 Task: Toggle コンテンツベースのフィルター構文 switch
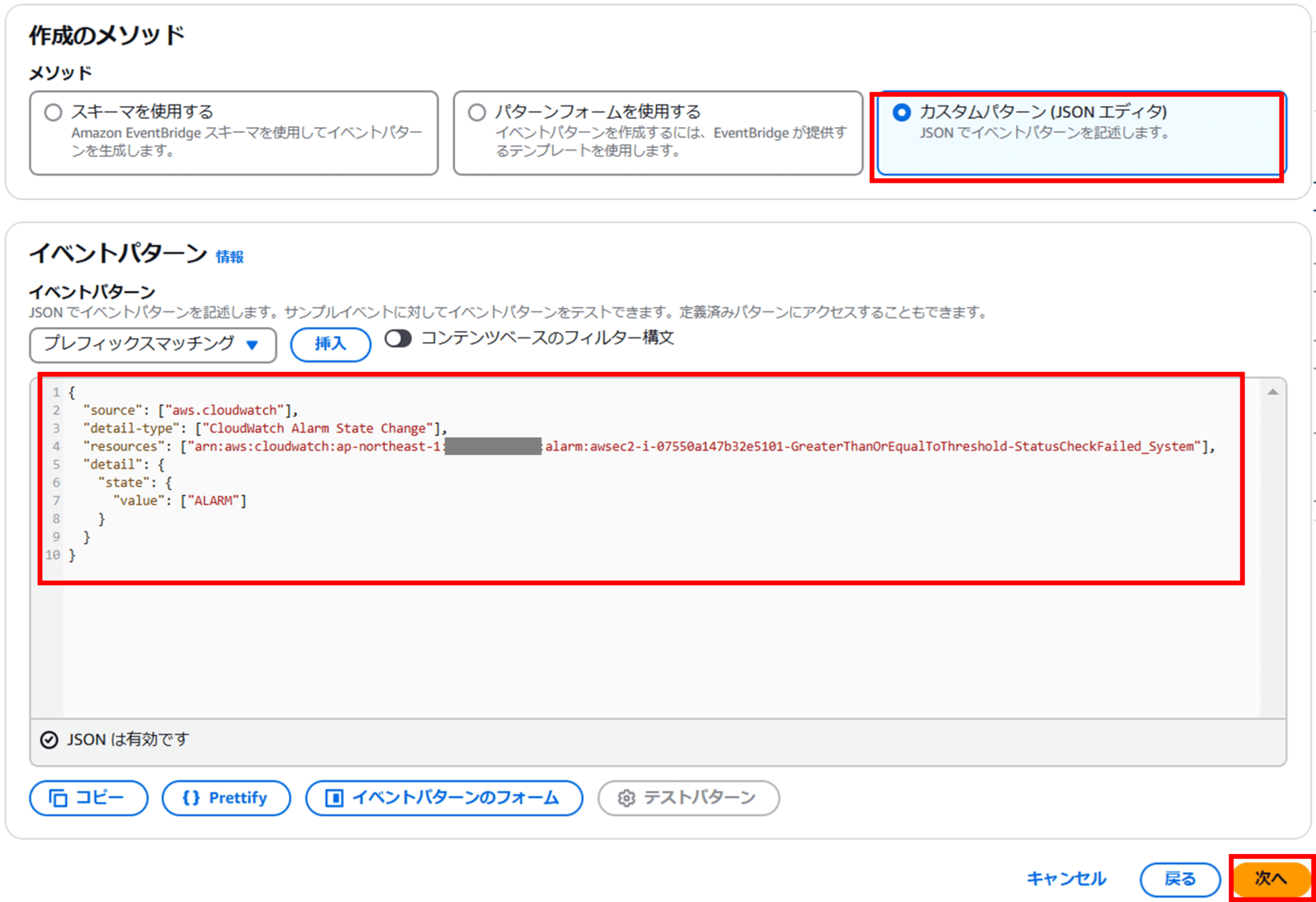[x=398, y=339]
